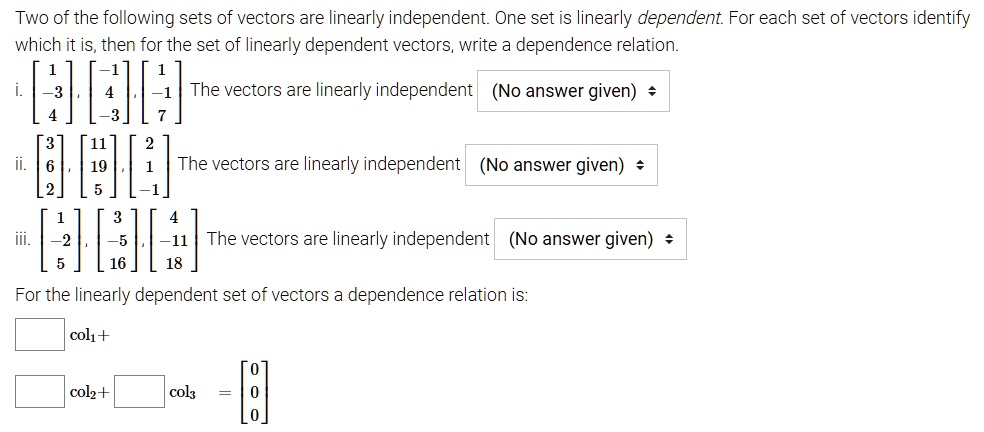Click set i's second vector [-1, 4, -3]

click(x=109, y=91)
